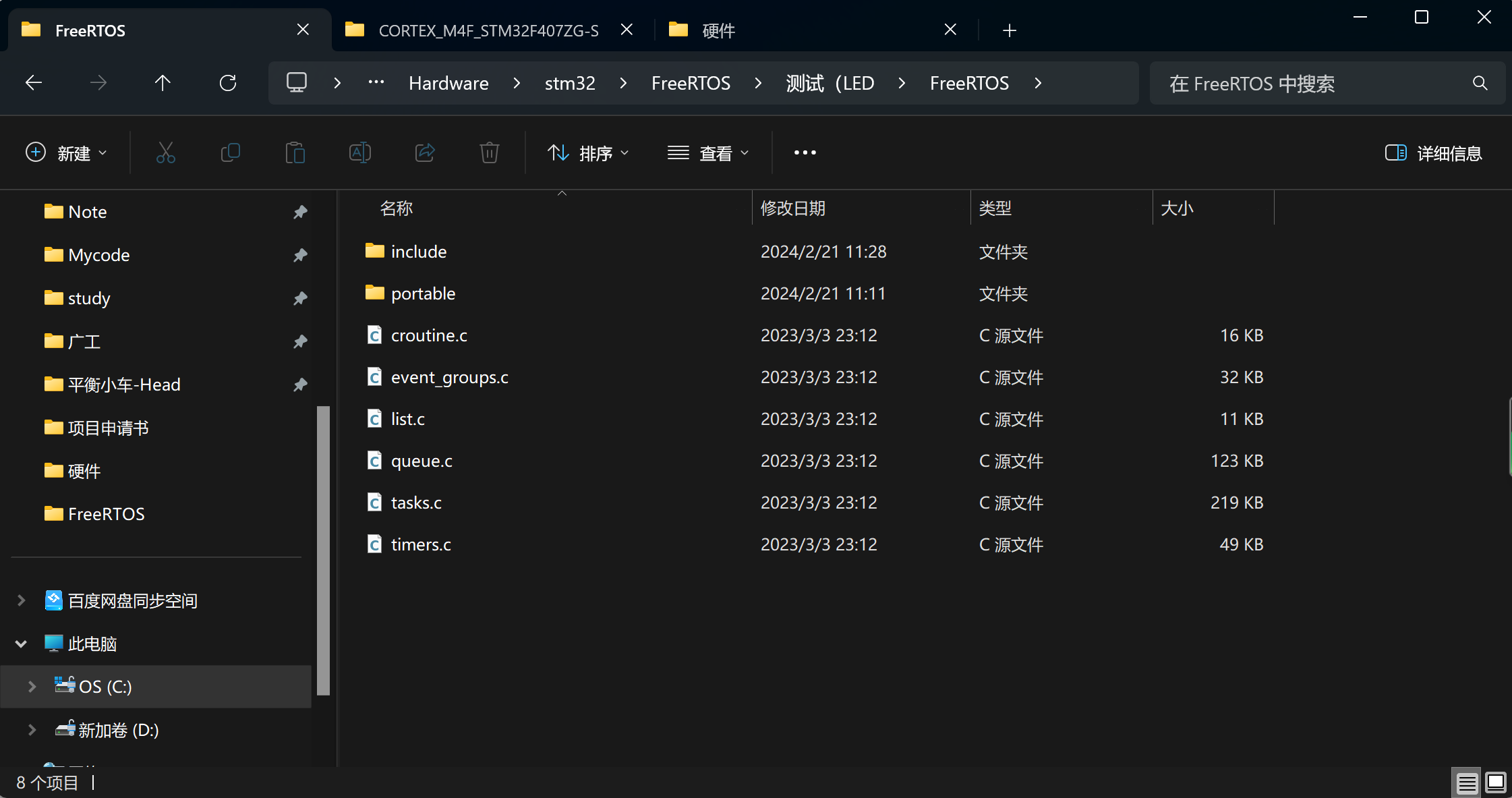1512x798 pixels.
Task: Click the forward navigation arrow
Action: pyautogui.click(x=98, y=83)
